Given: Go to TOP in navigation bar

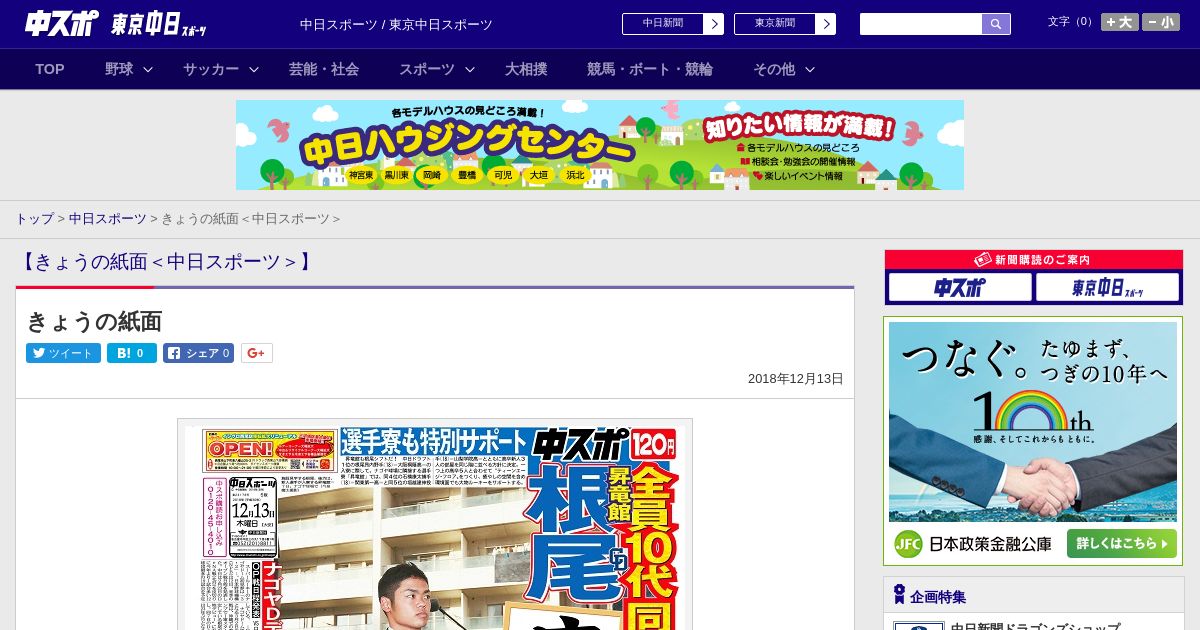Looking at the screenshot, I should pos(50,69).
